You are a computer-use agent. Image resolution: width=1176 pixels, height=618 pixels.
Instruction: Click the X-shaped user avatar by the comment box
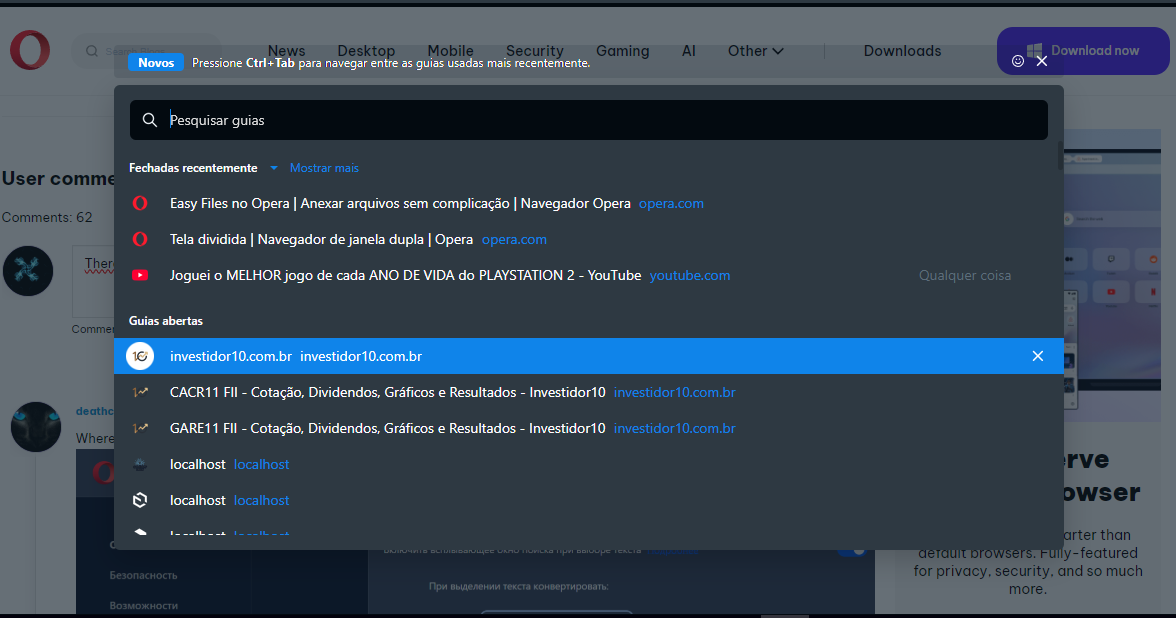point(28,271)
